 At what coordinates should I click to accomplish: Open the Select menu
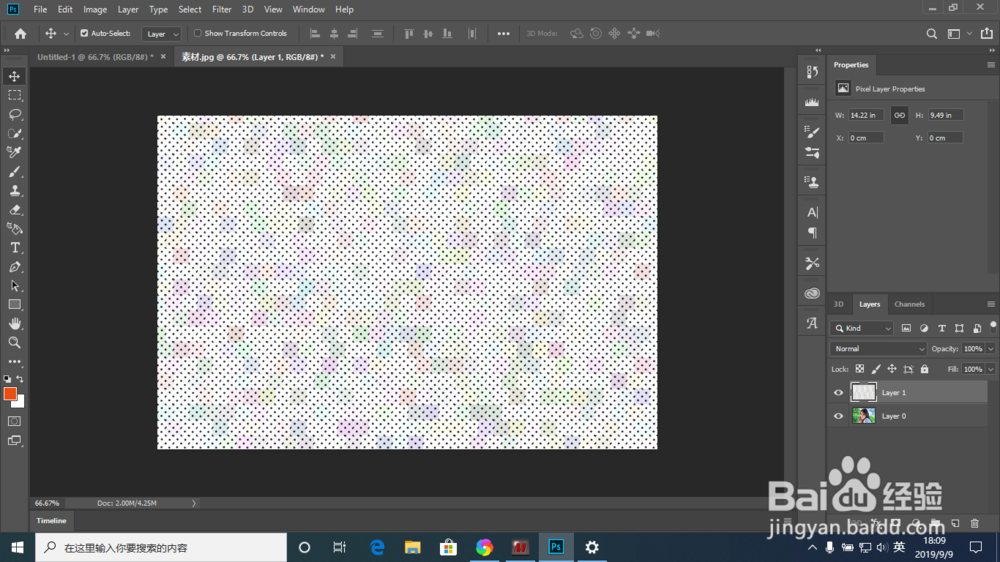[x=189, y=10]
